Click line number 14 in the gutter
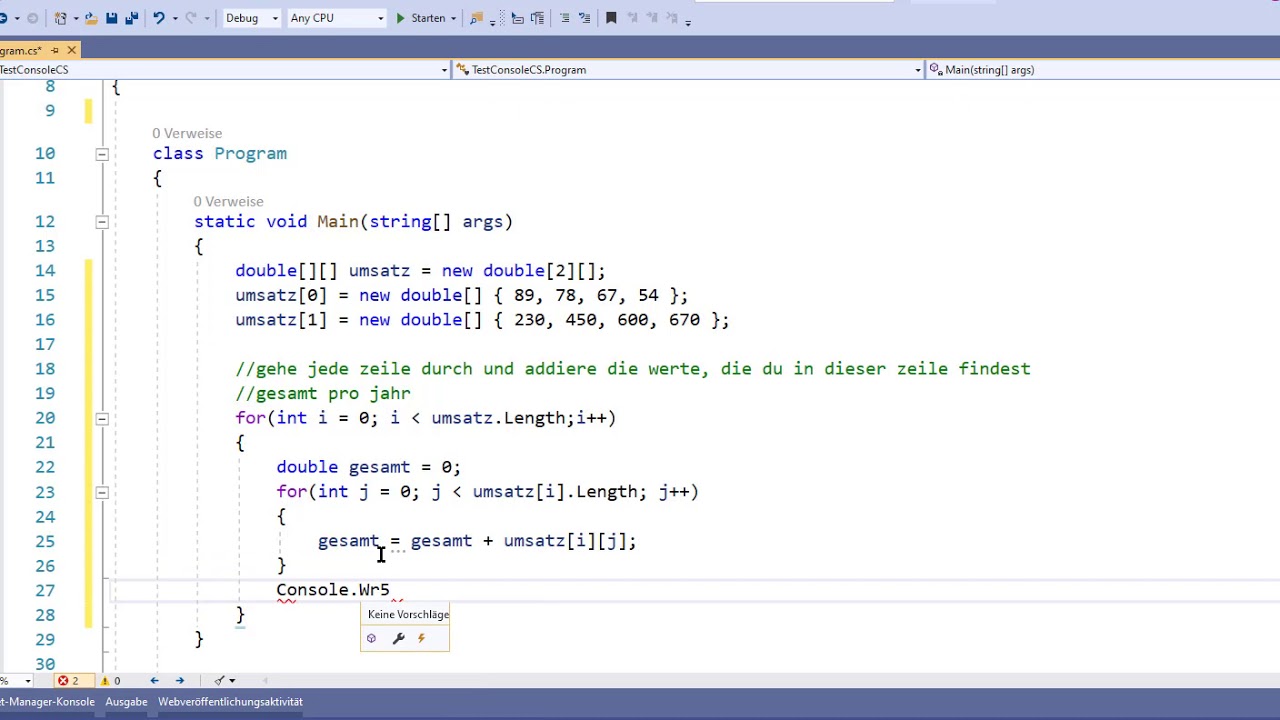 click(x=44, y=271)
